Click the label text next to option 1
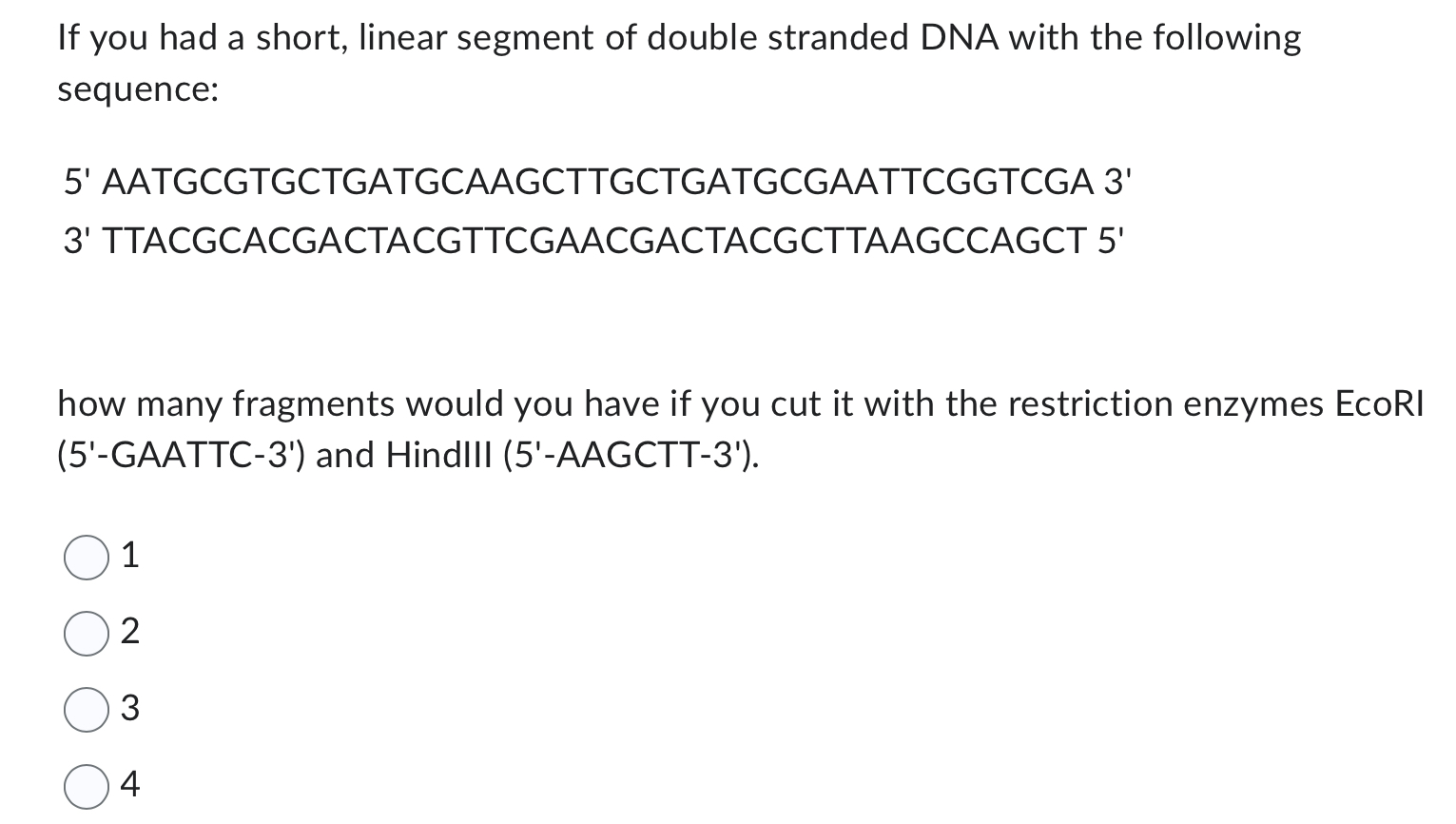The height and width of the screenshot is (824, 1456). pos(130,555)
